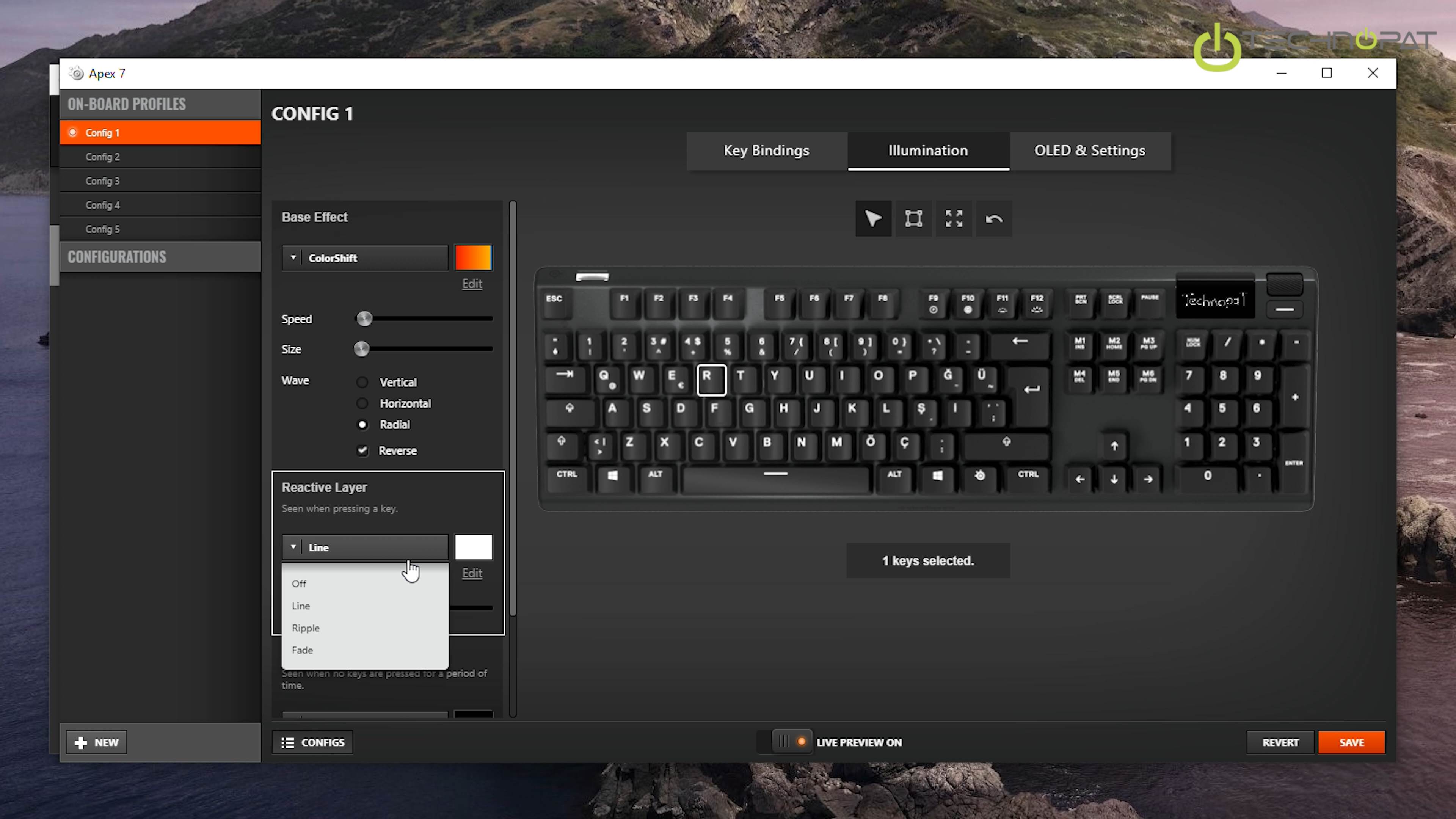Image resolution: width=1456 pixels, height=819 pixels.
Task: Click the select-all expand arrows icon
Action: pos(954,218)
